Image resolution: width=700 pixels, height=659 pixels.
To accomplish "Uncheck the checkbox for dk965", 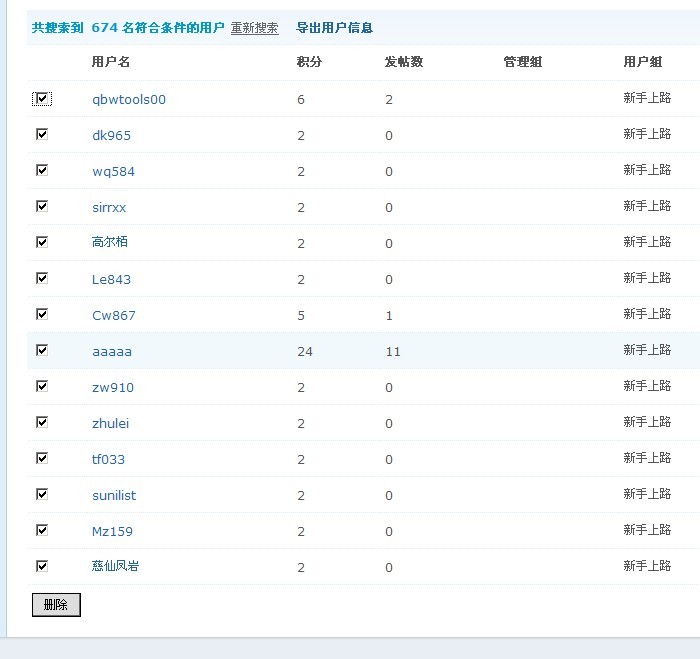I will pyautogui.click(x=42, y=134).
